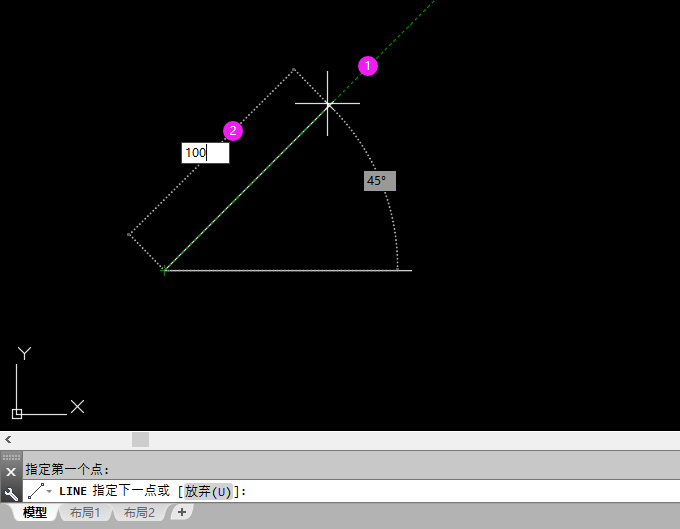Click the horizontal scrollbar thumb
The width and height of the screenshot is (680, 529).
[x=140, y=440]
